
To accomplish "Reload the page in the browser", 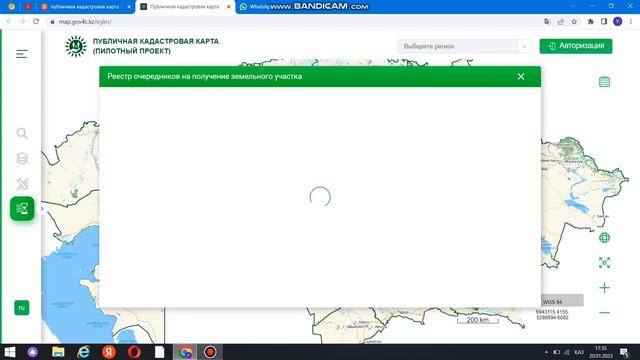I will pyautogui.click(x=36, y=22).
